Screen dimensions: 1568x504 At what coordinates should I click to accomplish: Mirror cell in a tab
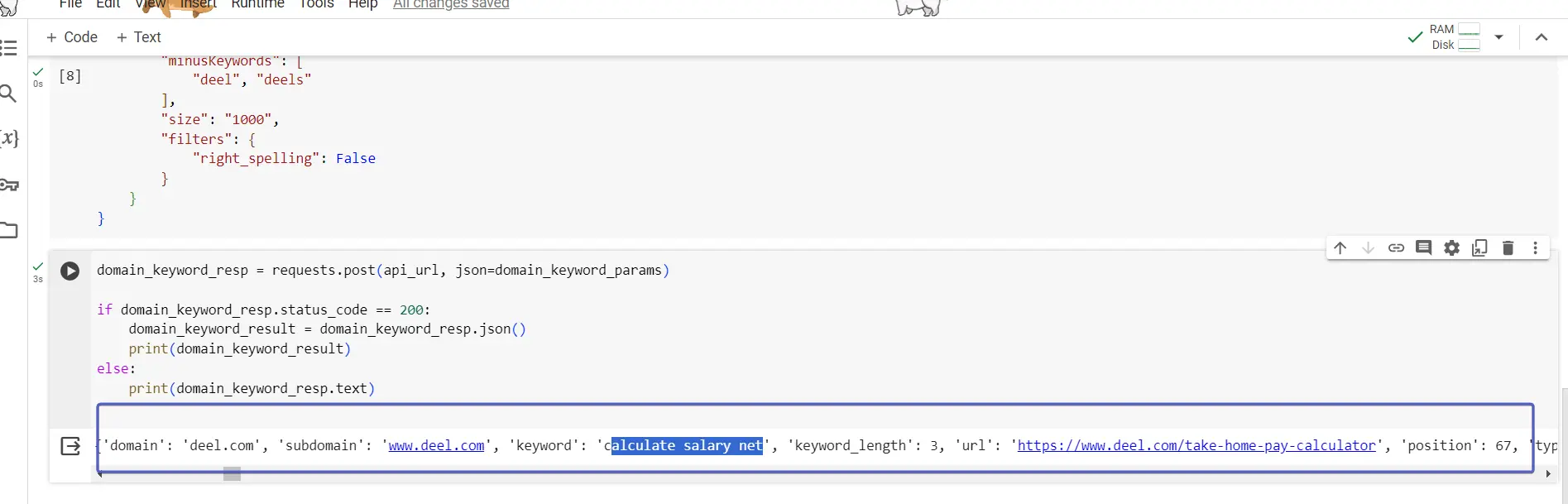[x=1480, y=247]
